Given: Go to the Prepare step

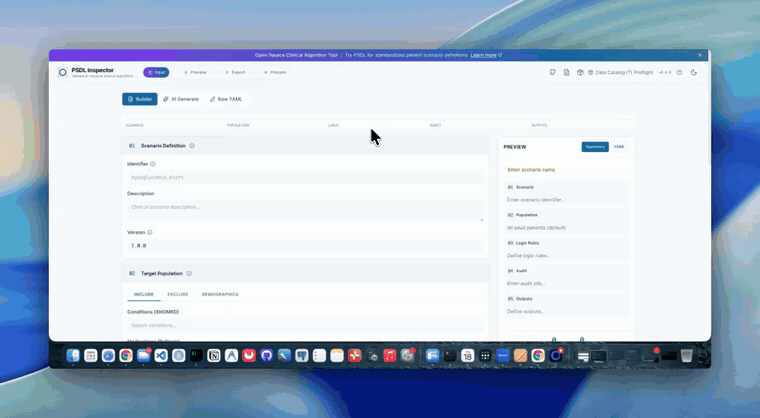Looking at the screenshot, I should click(275, 72).
